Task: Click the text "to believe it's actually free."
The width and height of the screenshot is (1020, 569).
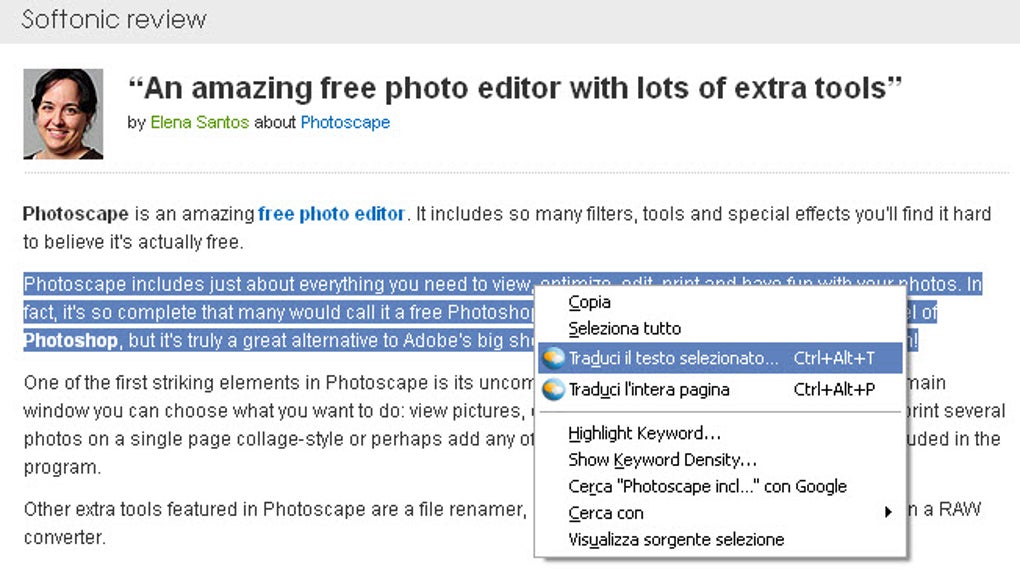Action: 133,242
